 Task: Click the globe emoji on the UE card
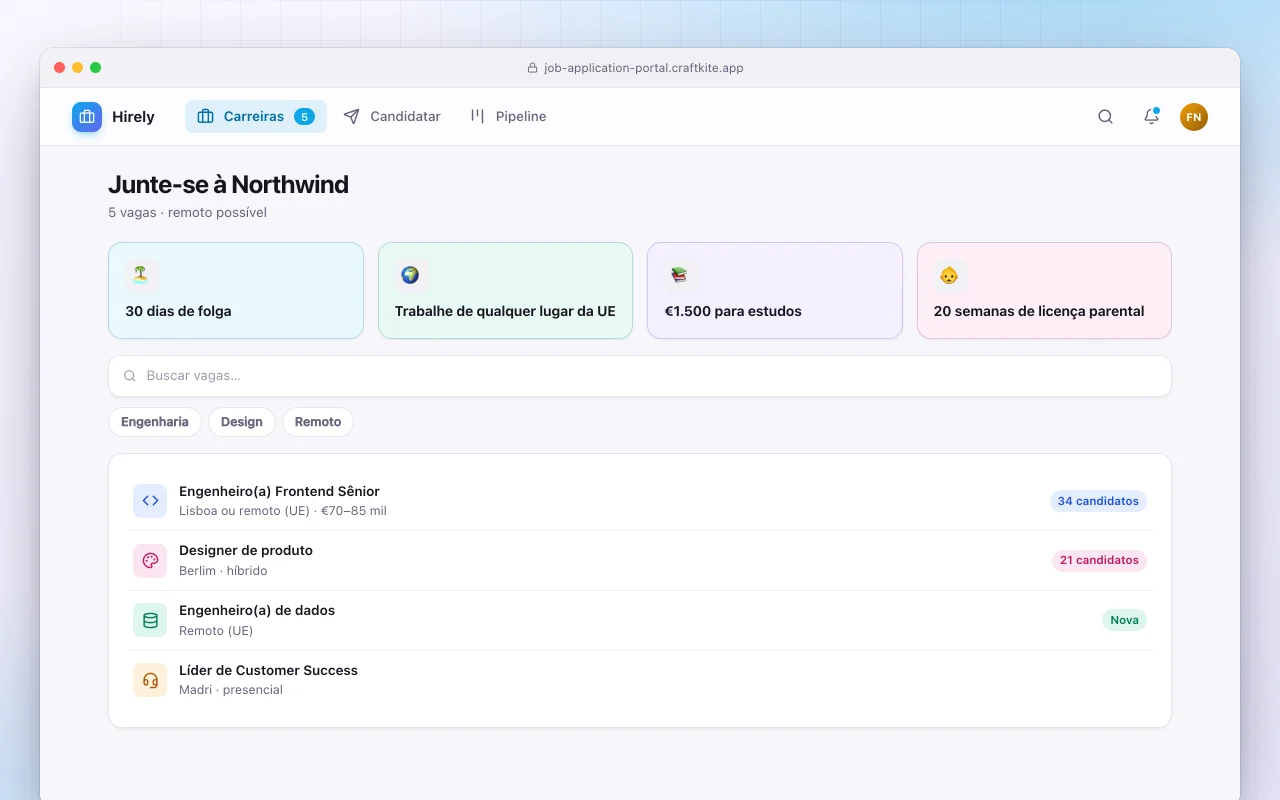click(410, 275)
